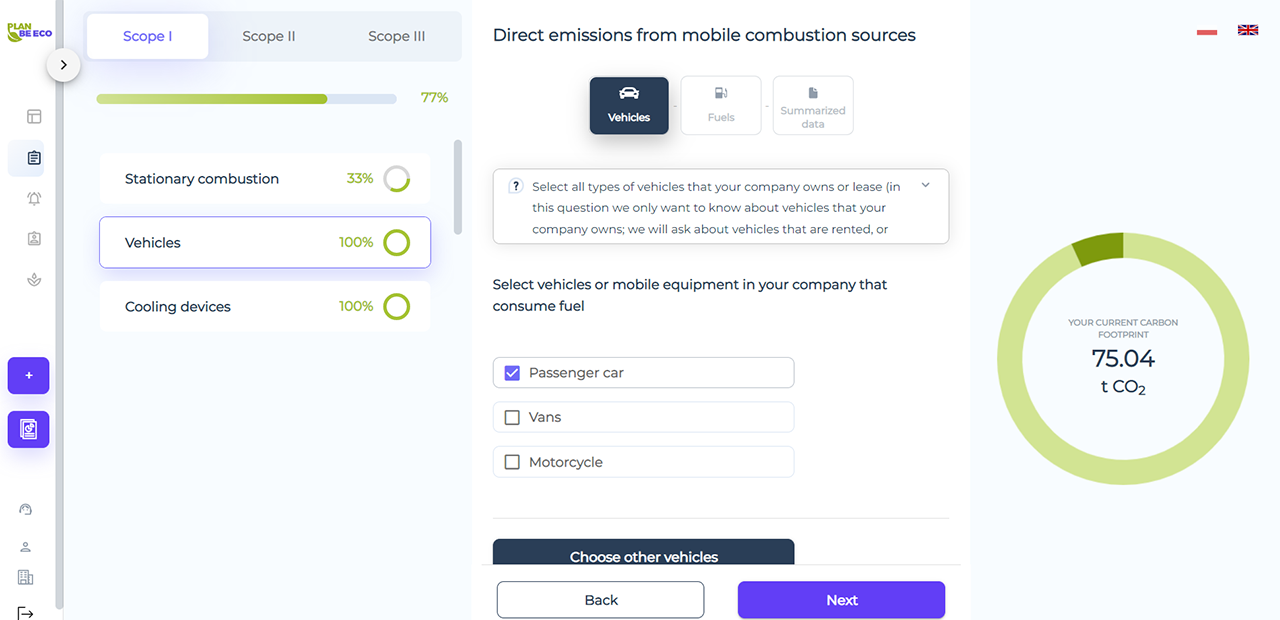Click the 77% scope progress bar
1280x620 pixels.
246,99
